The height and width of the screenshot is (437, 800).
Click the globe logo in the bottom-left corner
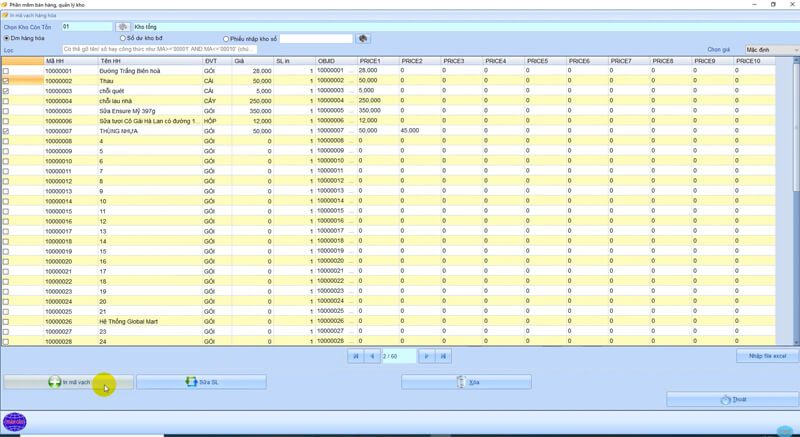[14, 423]
